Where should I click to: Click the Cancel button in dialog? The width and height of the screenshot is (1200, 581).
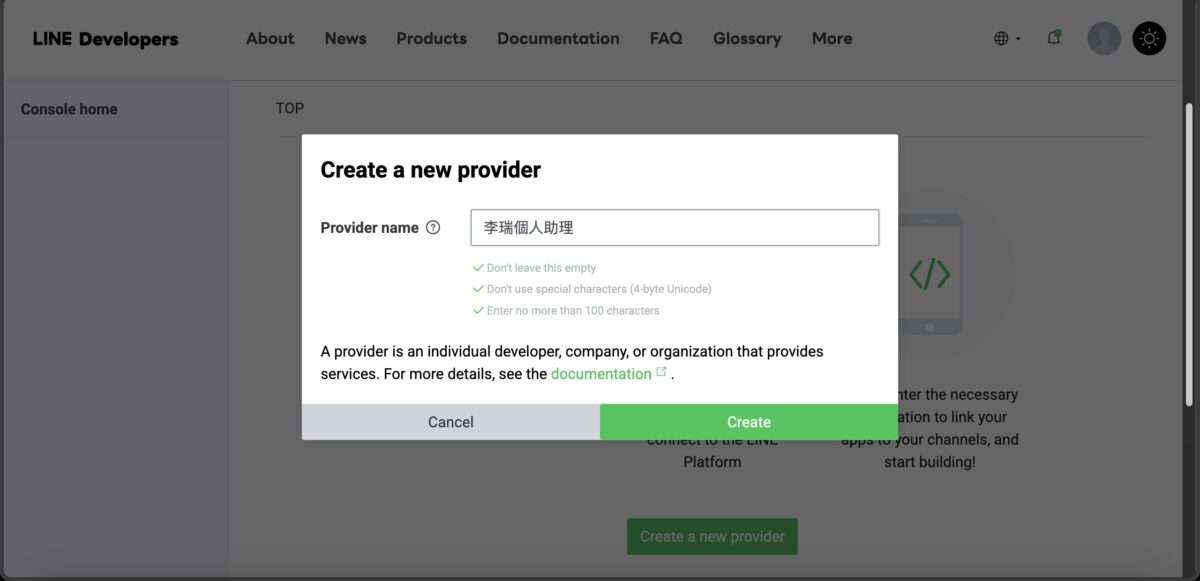point(451,422)
